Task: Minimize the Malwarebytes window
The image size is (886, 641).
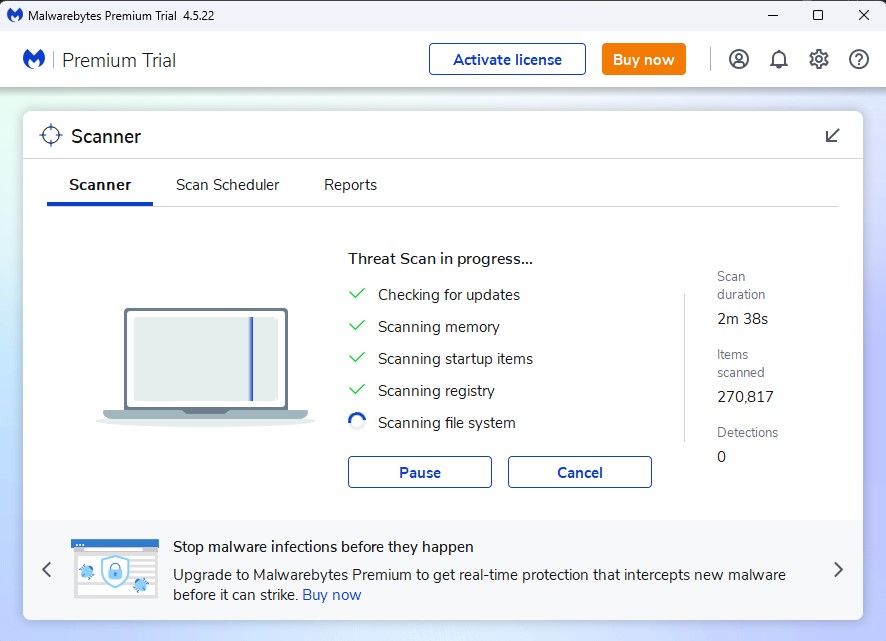Action: pos(773,15)
